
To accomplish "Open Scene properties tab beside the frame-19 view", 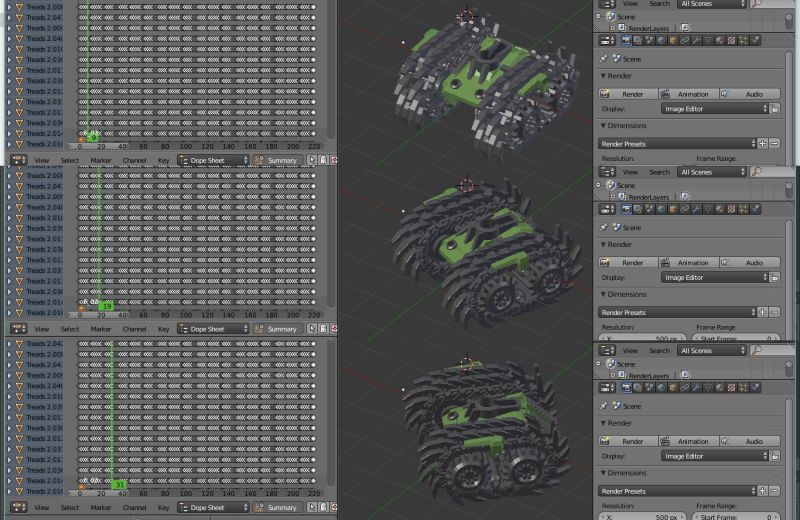I will (650, 209).
